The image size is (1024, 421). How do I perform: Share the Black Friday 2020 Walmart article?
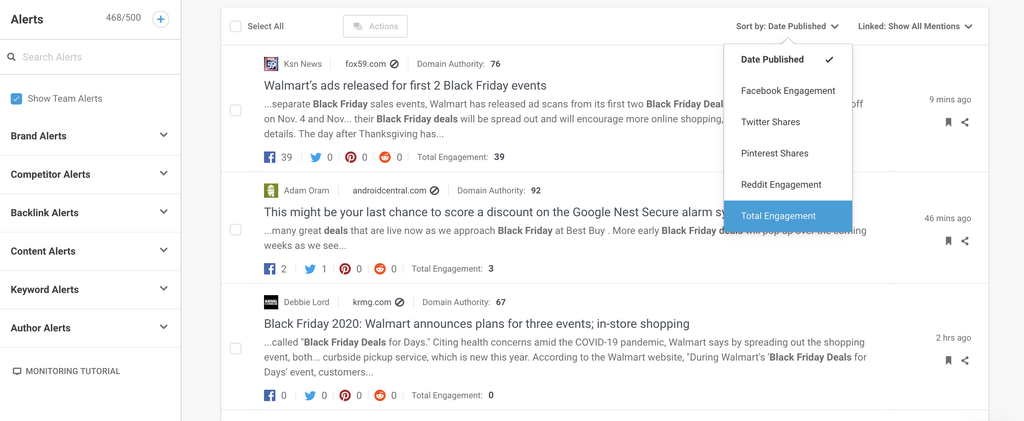pyautogui.click(x=965, y=361)
